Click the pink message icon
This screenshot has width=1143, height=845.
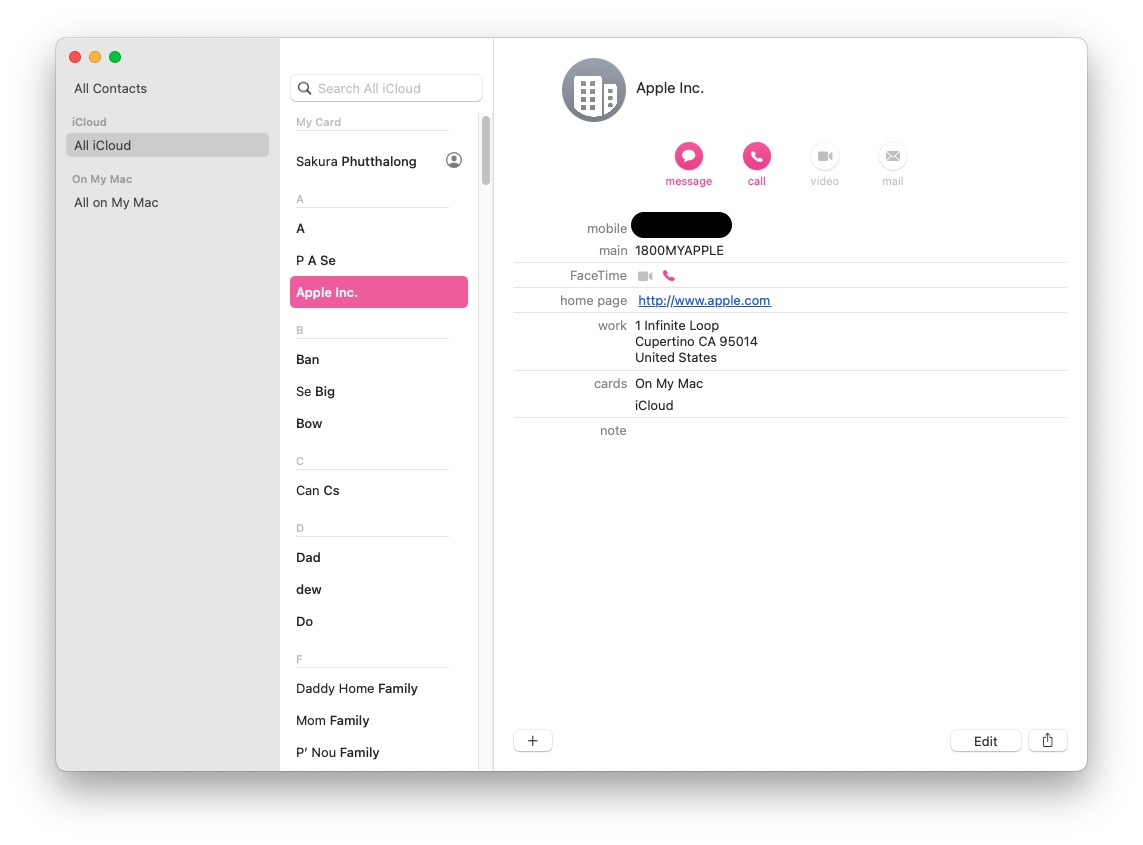(688, 156)
